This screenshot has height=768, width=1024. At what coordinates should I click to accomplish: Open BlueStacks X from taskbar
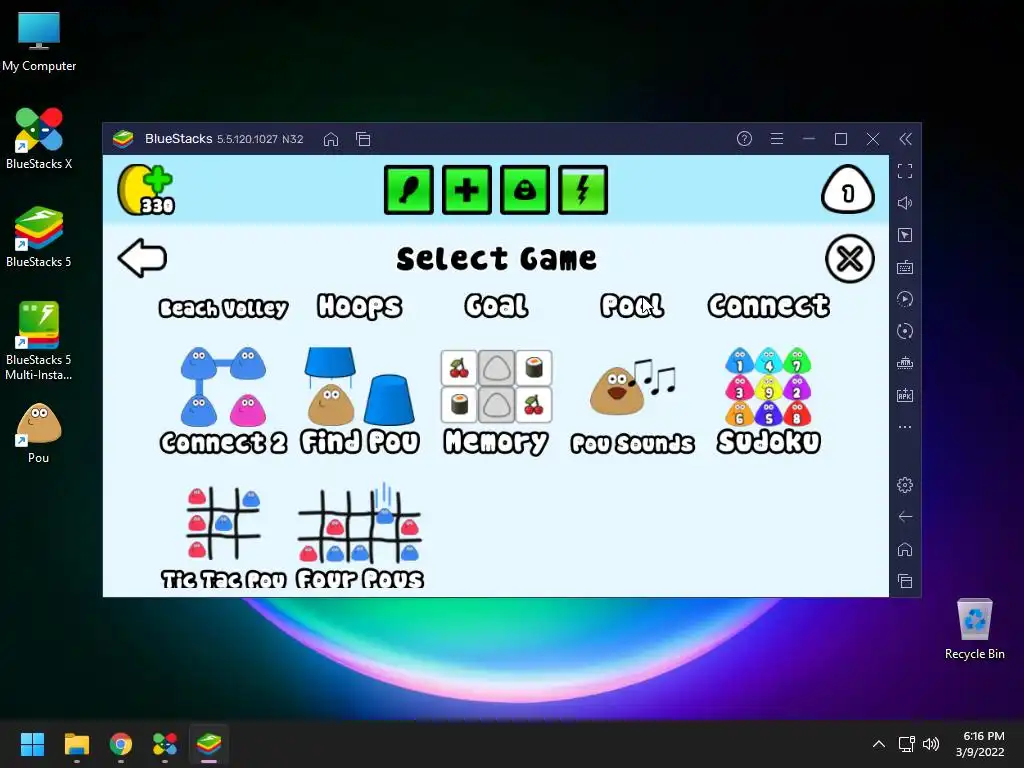click(x=165, y=744)
